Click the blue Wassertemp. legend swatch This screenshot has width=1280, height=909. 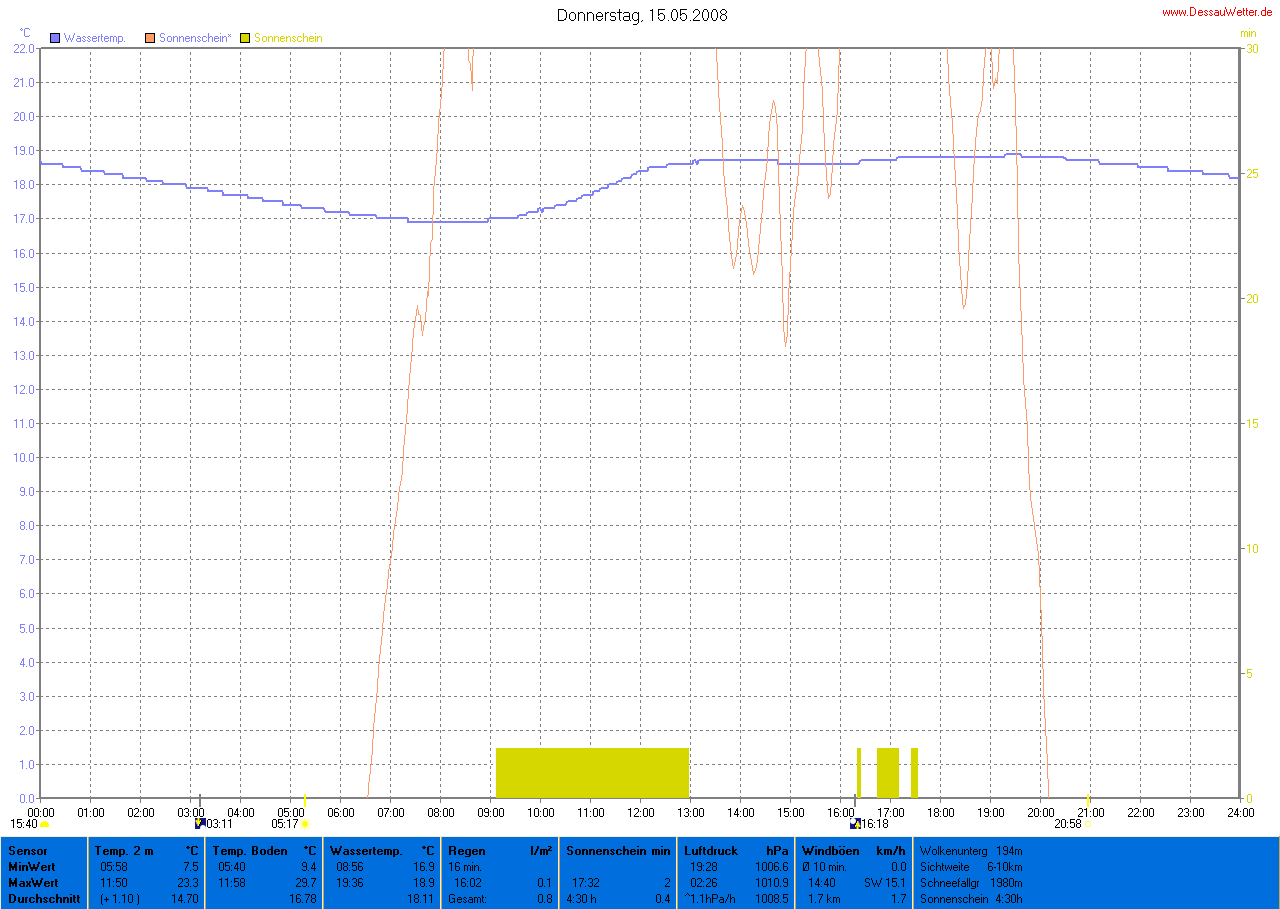click(x=56, y=38)
